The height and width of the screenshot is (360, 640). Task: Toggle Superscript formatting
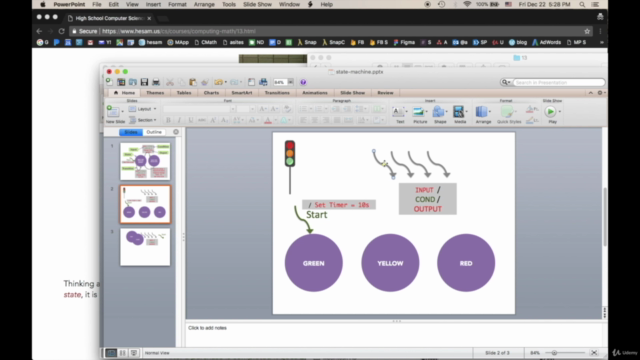tap(213, 120)
